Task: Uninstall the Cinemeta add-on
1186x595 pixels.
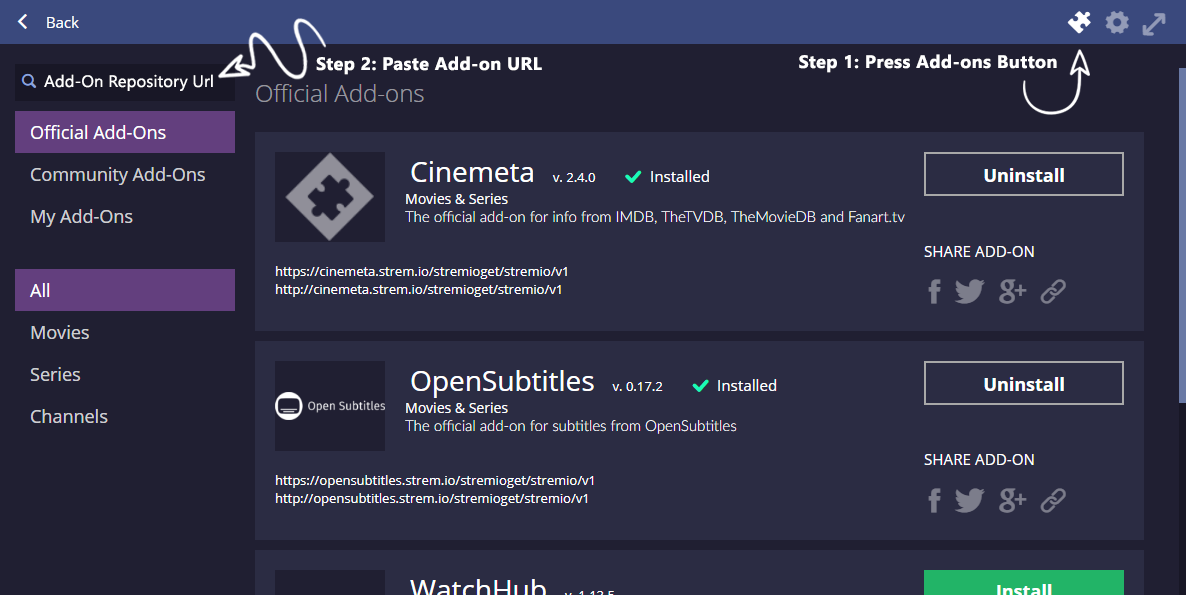Action: (1023, 173)
